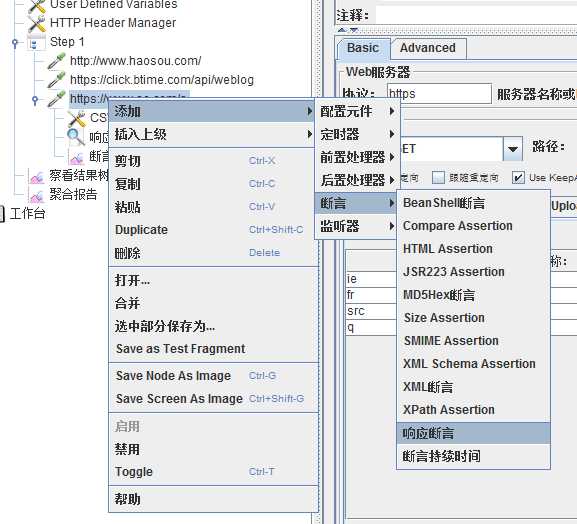Image resolution: width=577 pixels, height=524 pixels.
Task: Click 禁用 in the context menu
Action: [x=213, y=449]
